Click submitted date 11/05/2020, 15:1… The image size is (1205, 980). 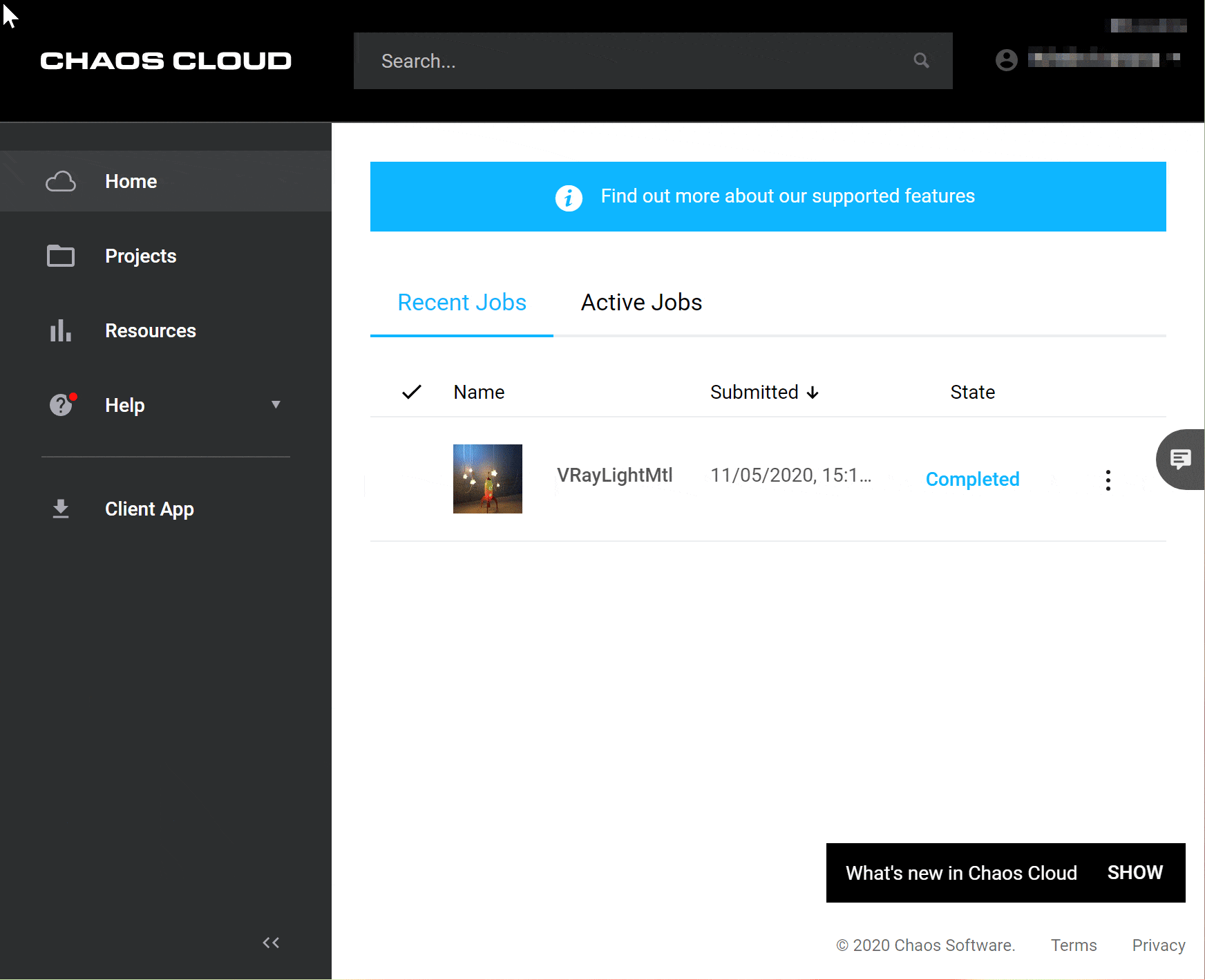790,475
